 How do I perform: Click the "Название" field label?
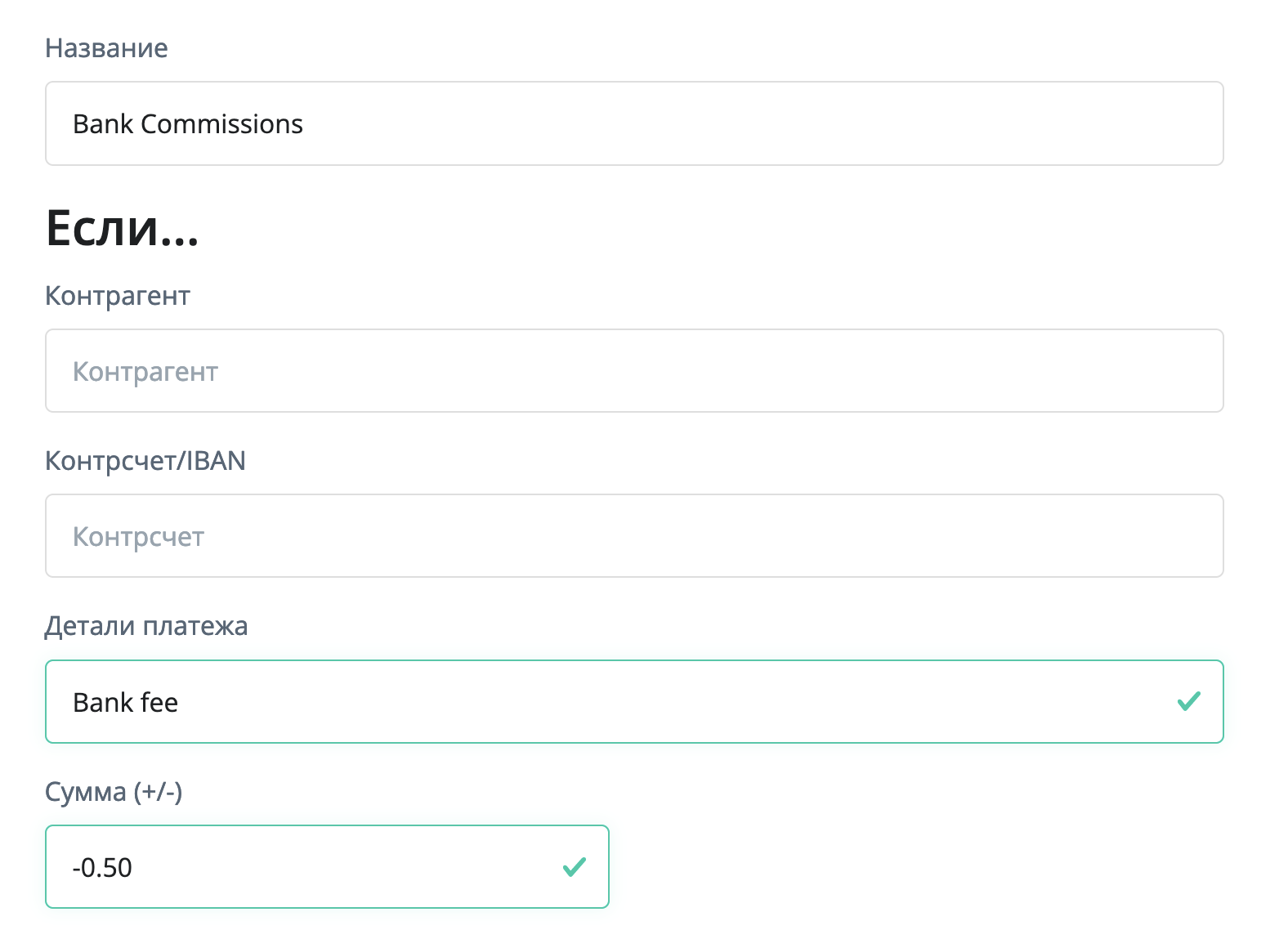[106, 48]
